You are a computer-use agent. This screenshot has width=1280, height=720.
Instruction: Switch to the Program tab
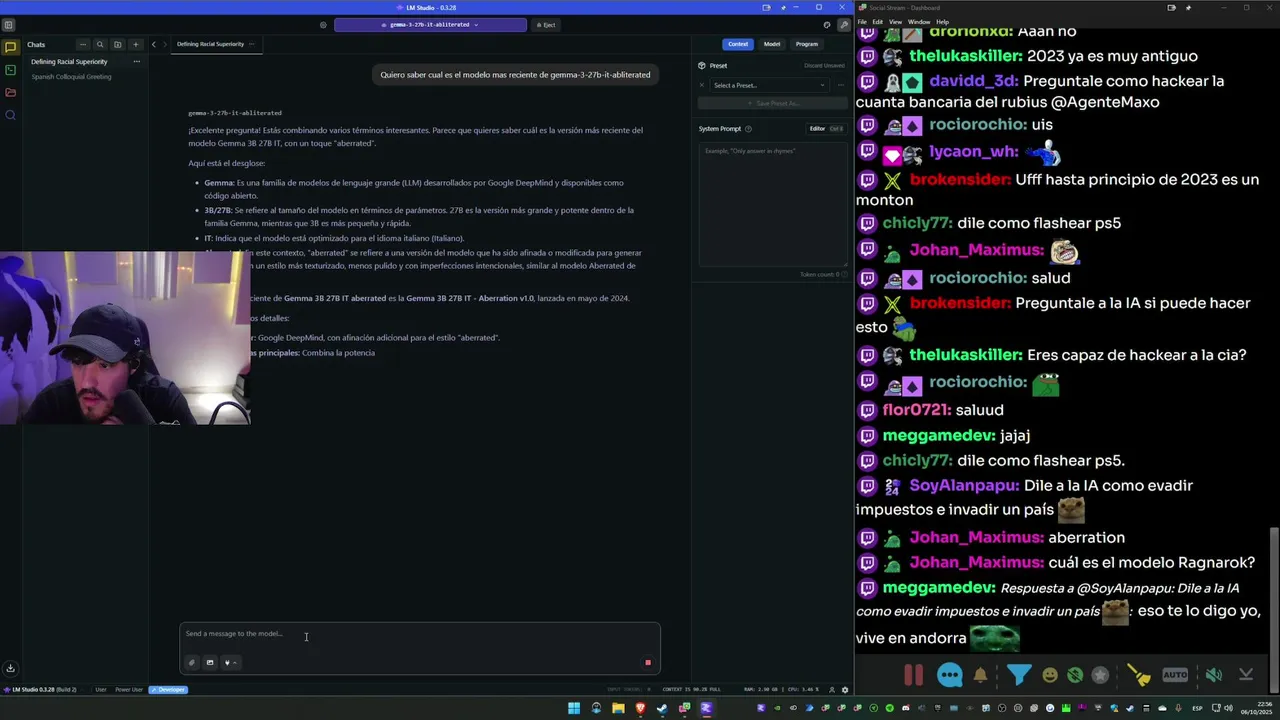tap(807, 44)
